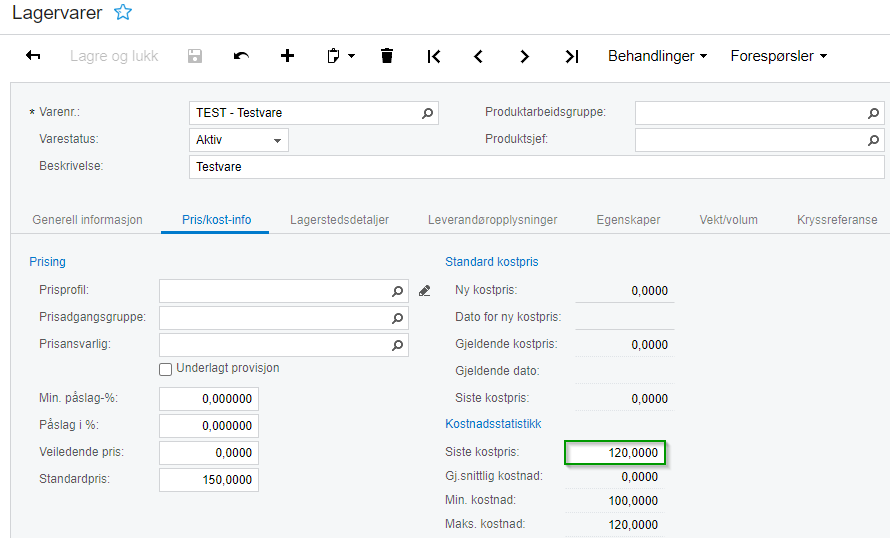Screen dimensions: 890x538
Task: Open the Lagerstedsdetaljer tab
Action: click(x=339, y=220)
